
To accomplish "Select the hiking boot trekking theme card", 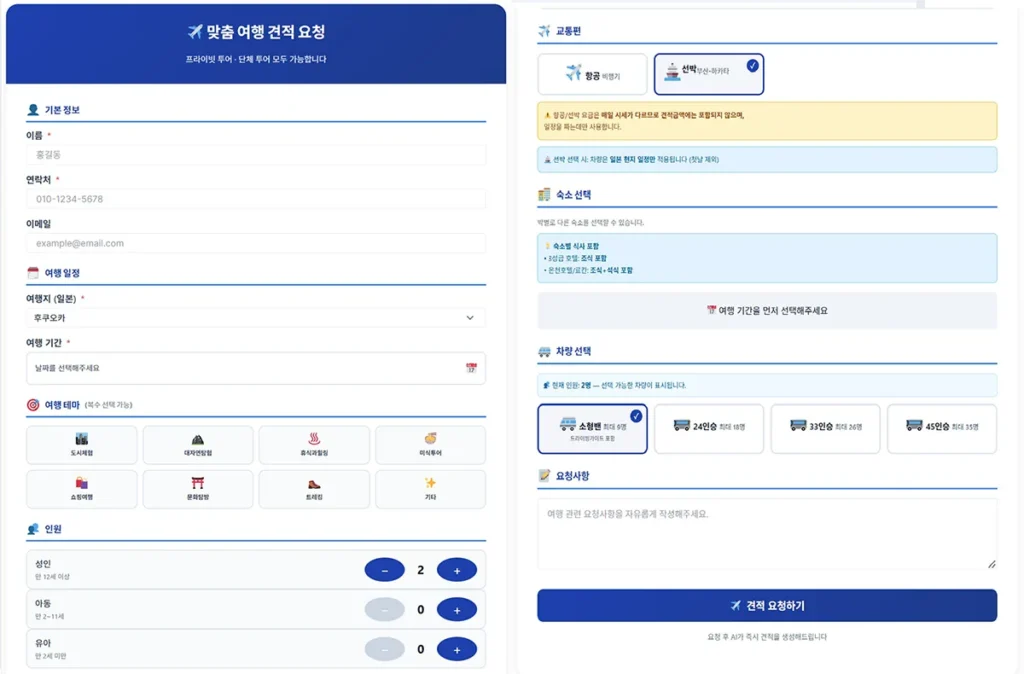I will pos(314,489).
